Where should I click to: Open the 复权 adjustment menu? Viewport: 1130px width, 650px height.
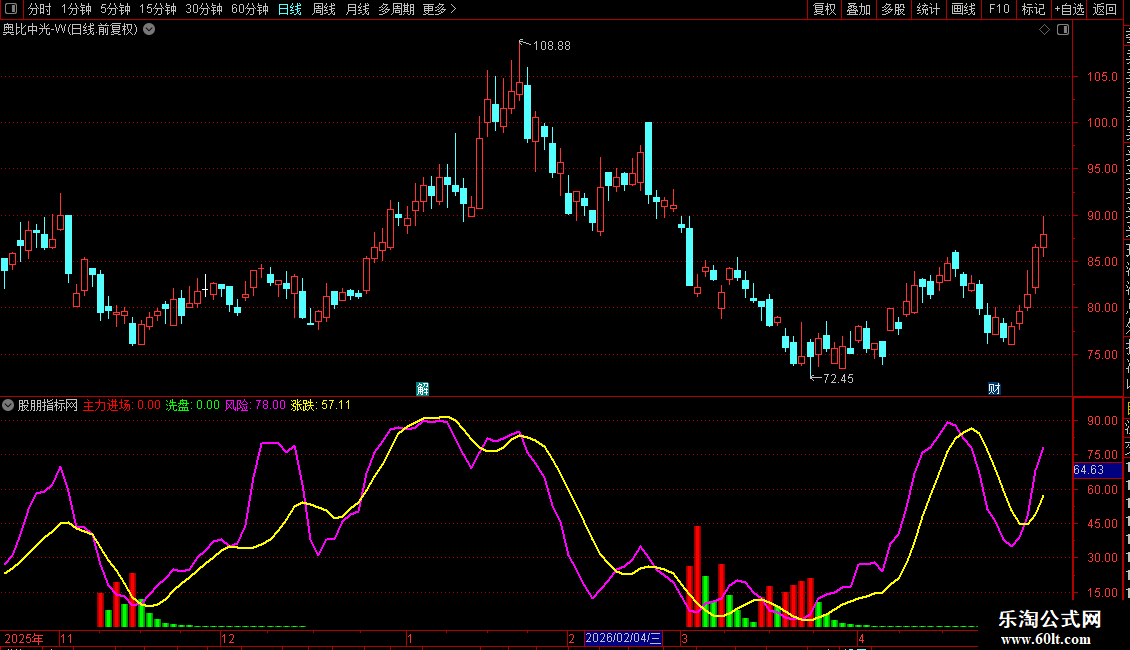824,9
